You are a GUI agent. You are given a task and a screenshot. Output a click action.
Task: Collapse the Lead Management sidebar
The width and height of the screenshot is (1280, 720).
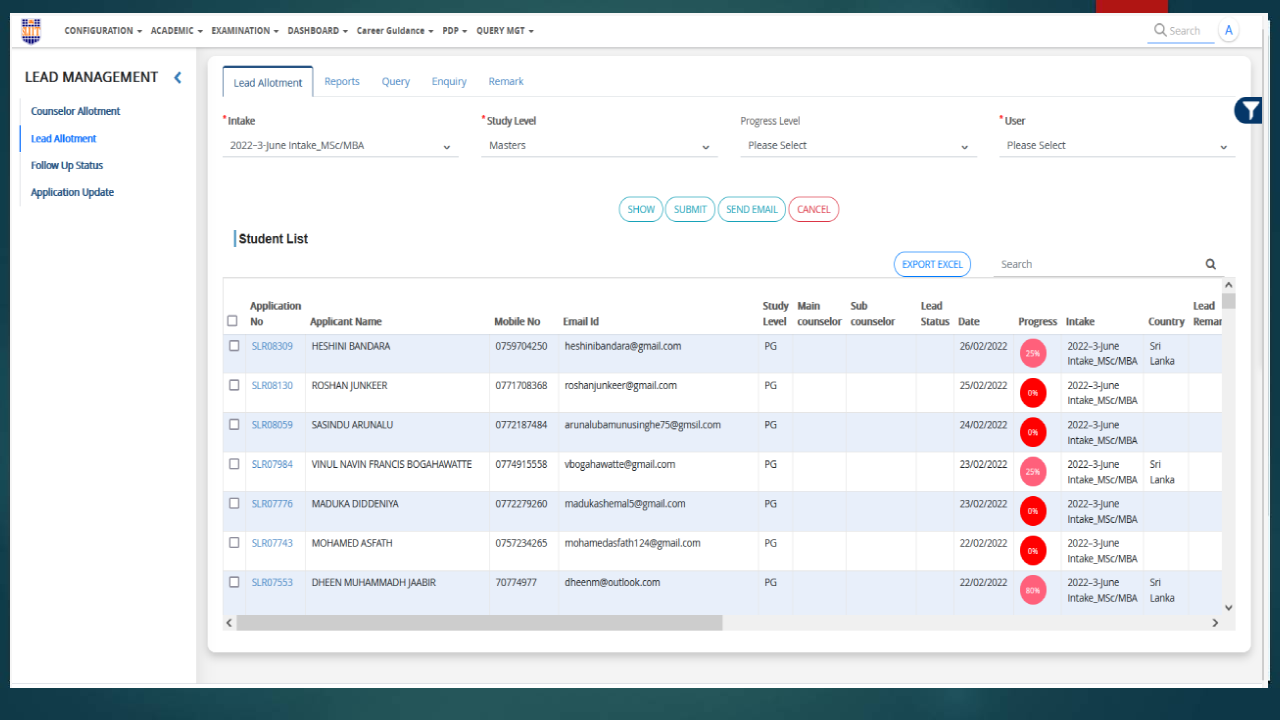[x=177, y=77]
